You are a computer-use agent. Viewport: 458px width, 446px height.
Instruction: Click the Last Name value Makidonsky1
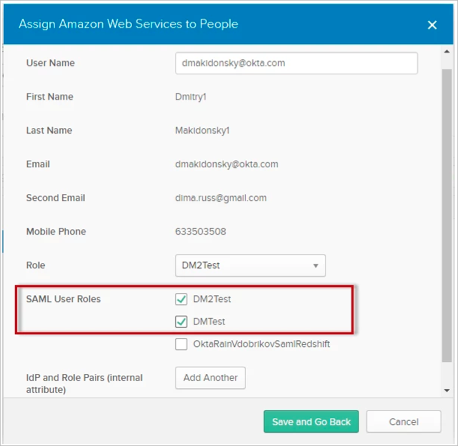click(x=202, y=130)
